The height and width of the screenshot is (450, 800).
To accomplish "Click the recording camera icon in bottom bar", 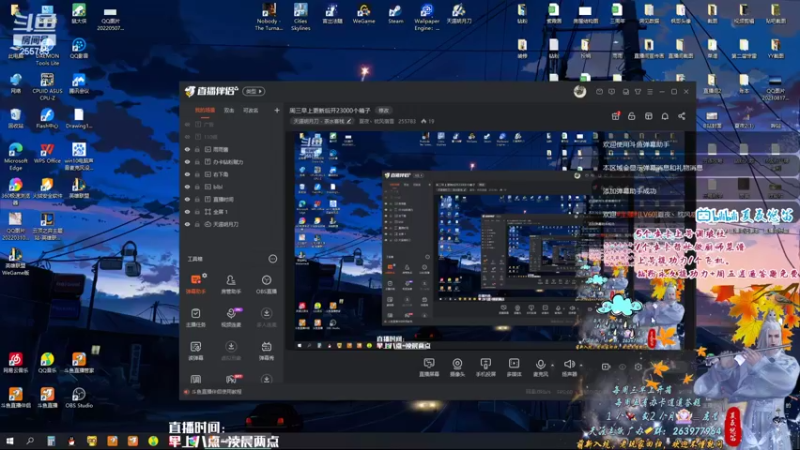I will pos(606,366).
